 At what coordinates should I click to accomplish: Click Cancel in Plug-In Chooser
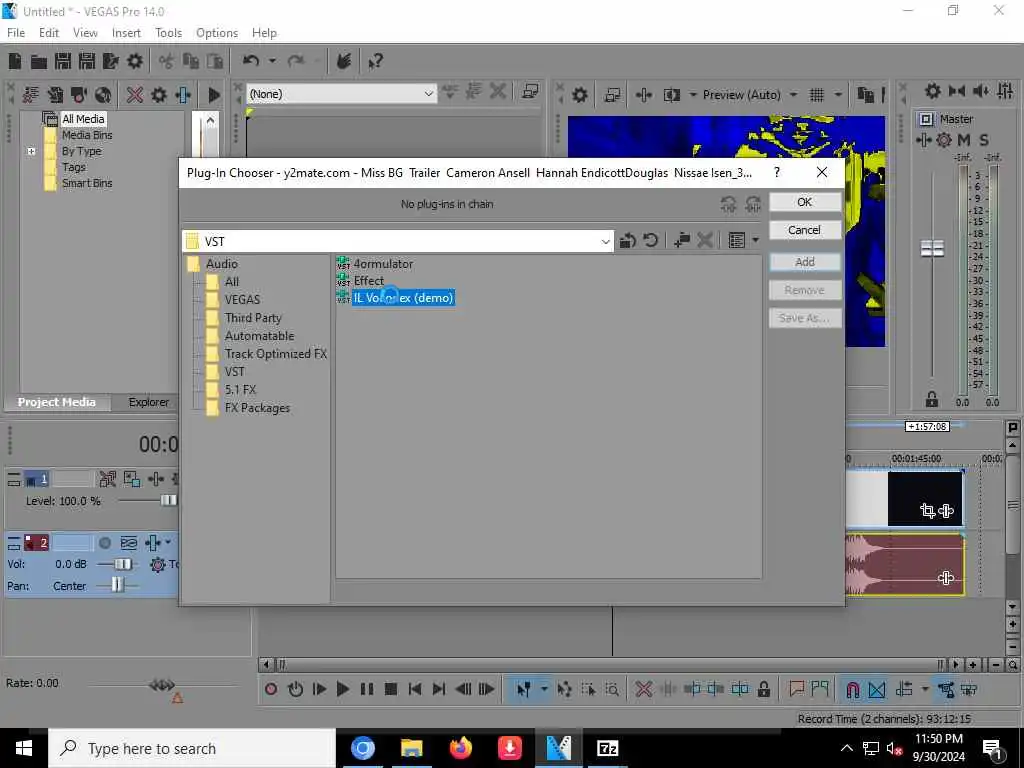tap(805, 230)
